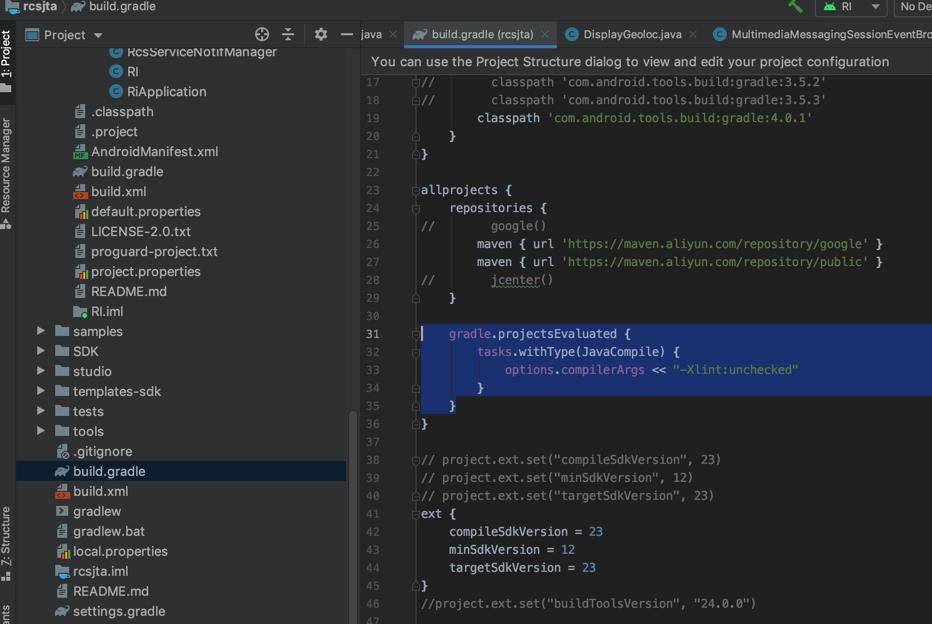Click minSdkVersion value 12

(568, 550)
